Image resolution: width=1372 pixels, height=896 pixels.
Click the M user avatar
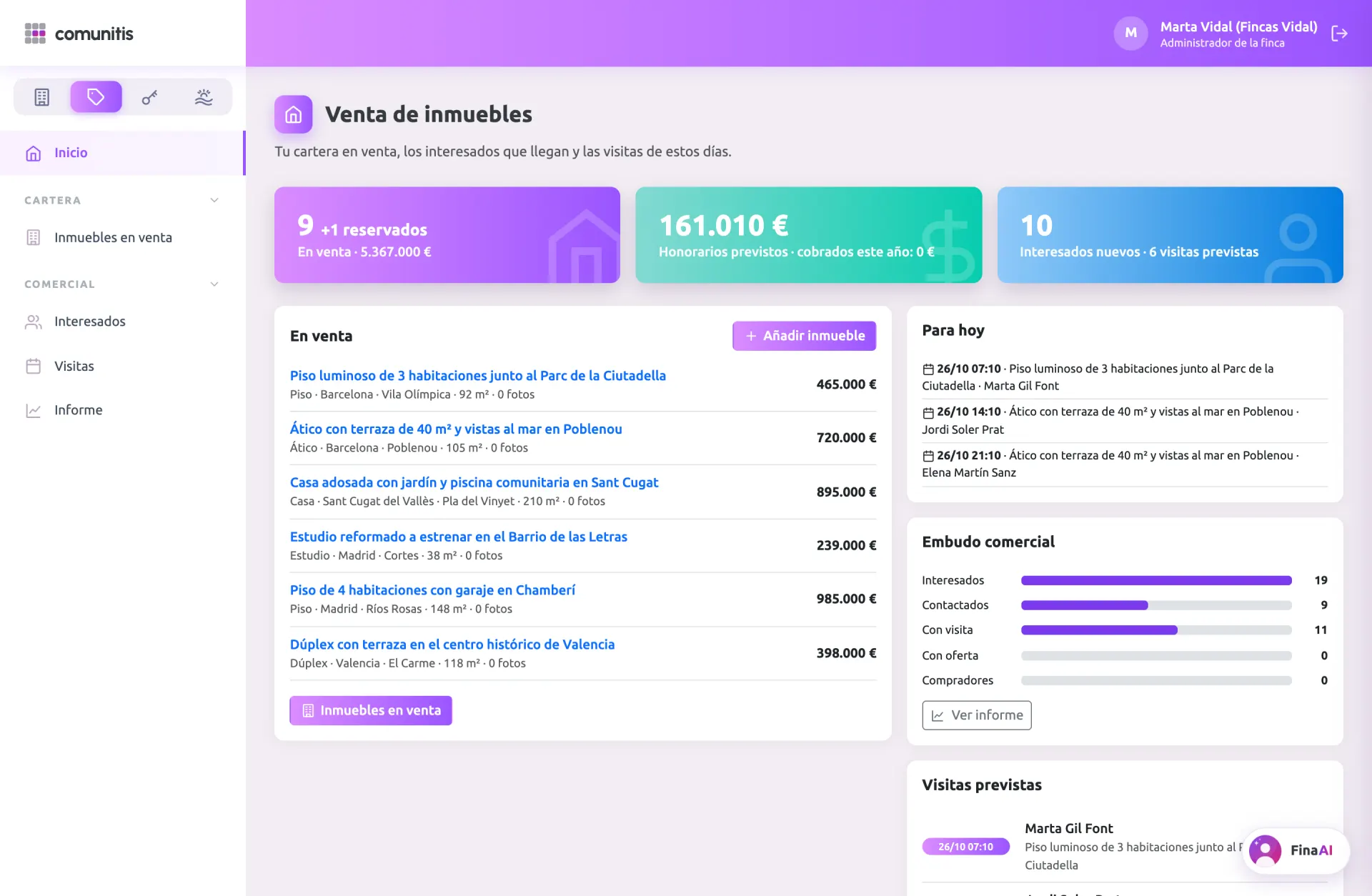[x=1130, y=33]
